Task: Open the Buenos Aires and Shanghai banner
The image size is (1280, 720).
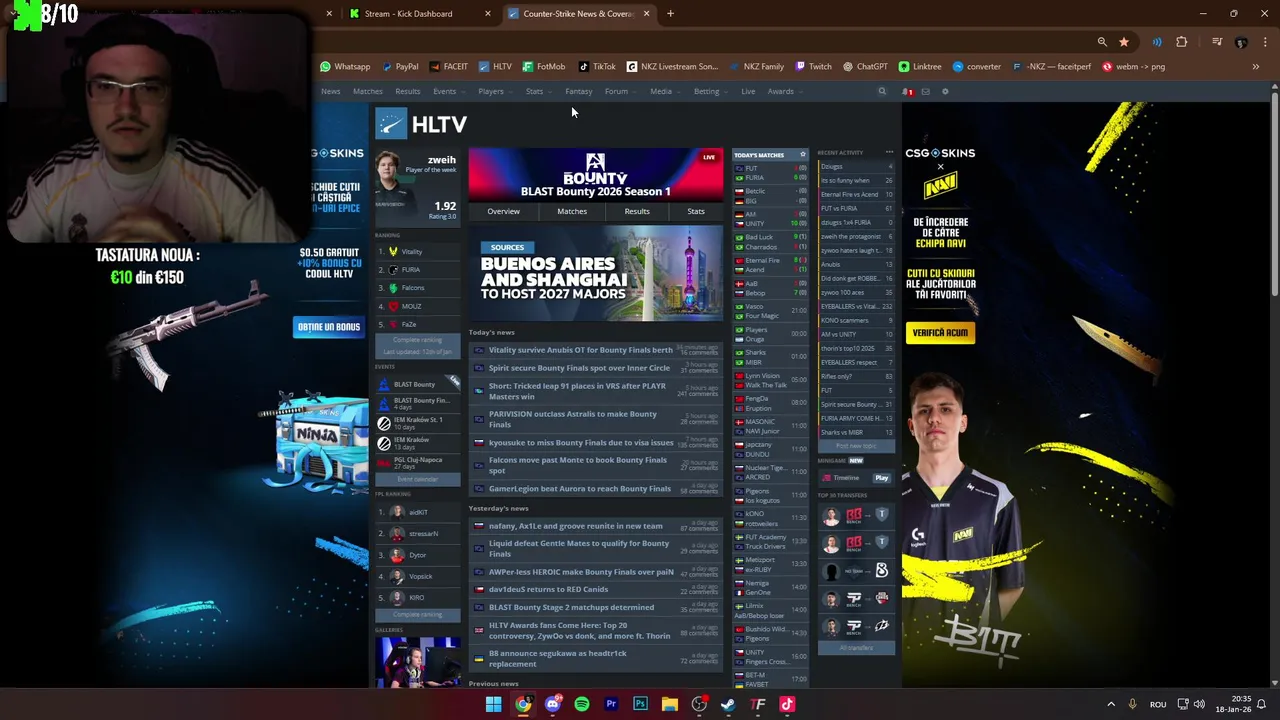Action: (x=595, y=274)
